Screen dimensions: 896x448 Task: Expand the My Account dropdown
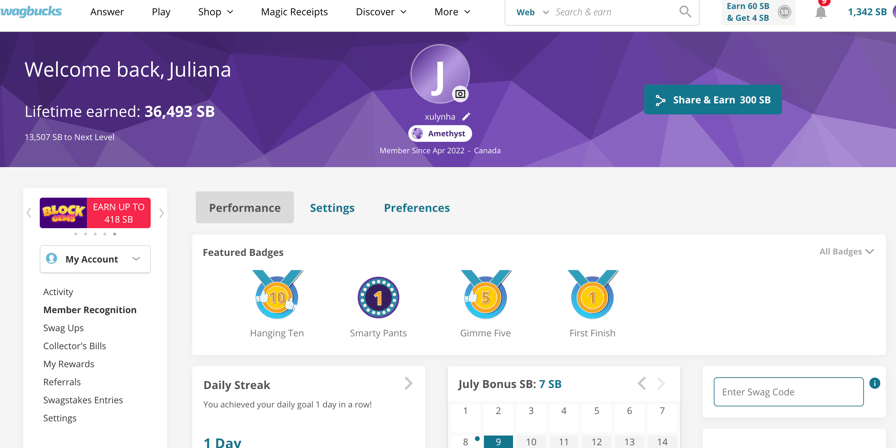point(95,259)
